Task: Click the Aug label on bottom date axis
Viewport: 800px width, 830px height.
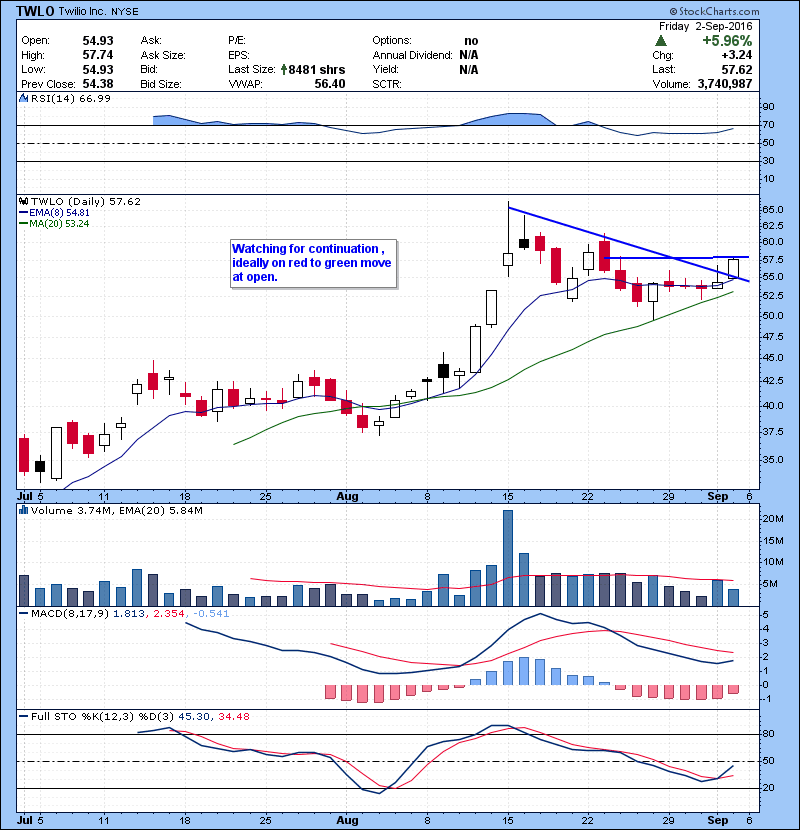Action: (x=347, y=820)
